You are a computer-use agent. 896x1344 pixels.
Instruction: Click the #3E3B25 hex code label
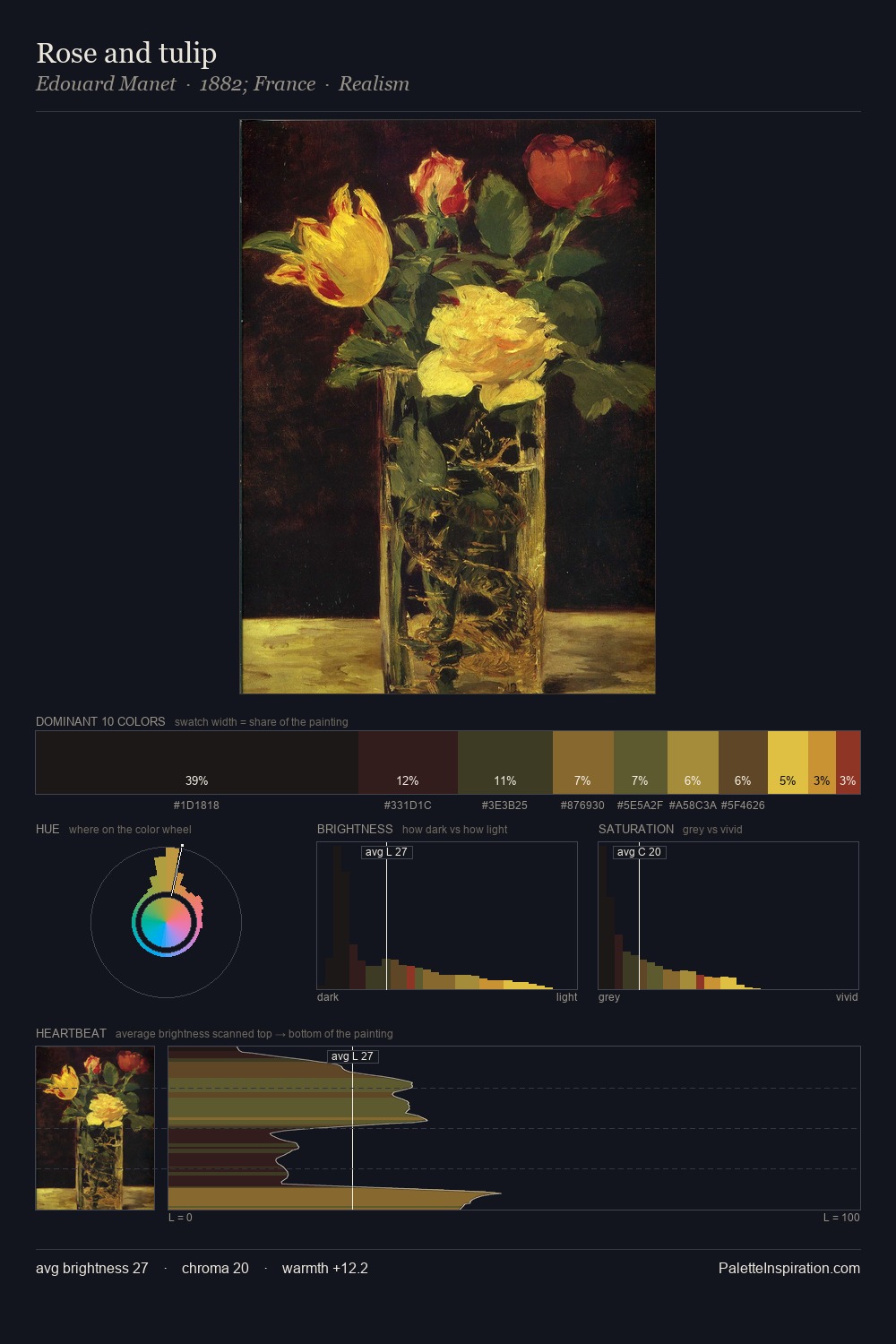(x=505, y=806)
